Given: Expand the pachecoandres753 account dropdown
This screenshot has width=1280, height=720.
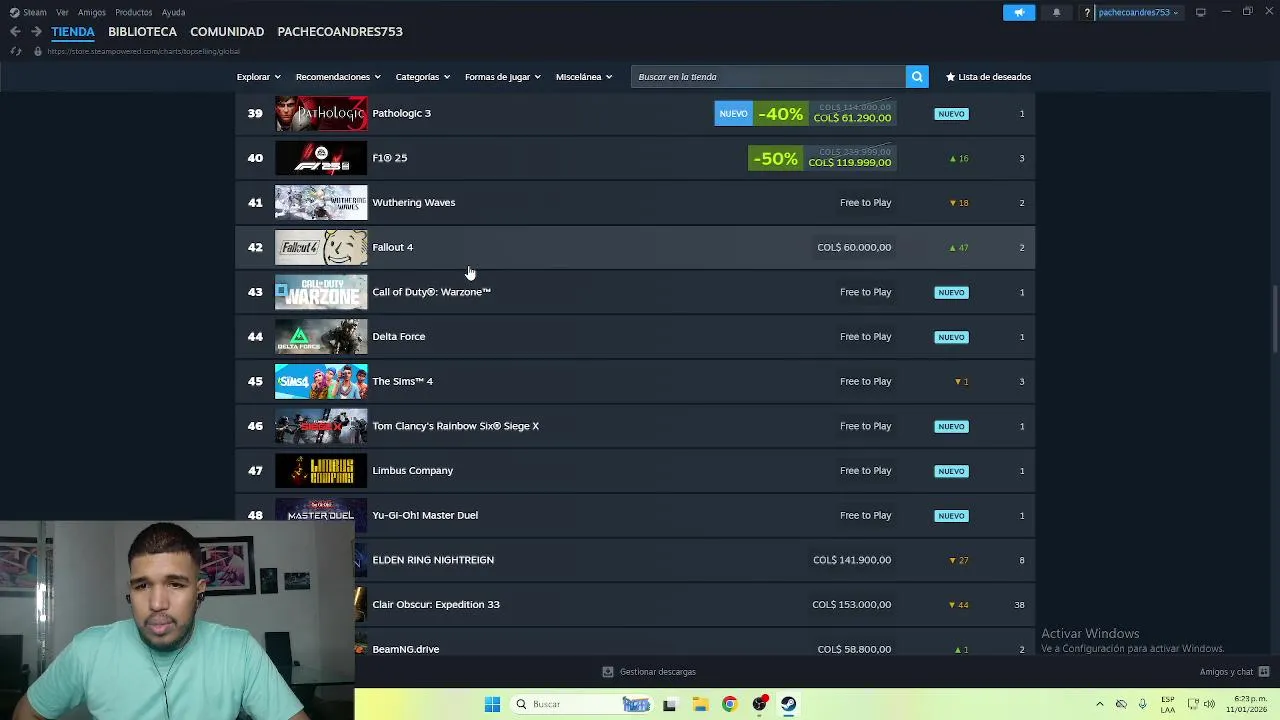Looking at the screenshot, I should point(1138,12).
